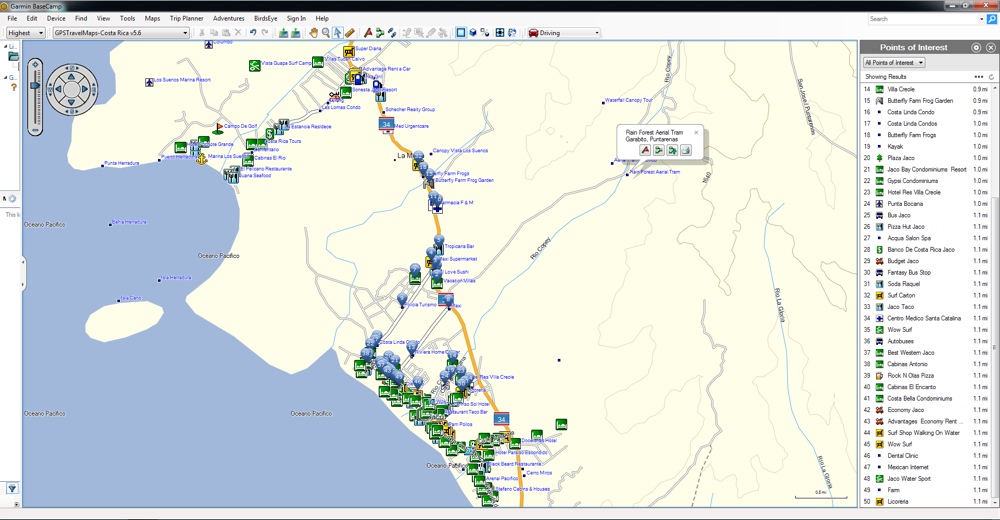The image size is (1000, 520).
Task: Click the Cut toolbar icon
Action: click(x=202, y=33)
